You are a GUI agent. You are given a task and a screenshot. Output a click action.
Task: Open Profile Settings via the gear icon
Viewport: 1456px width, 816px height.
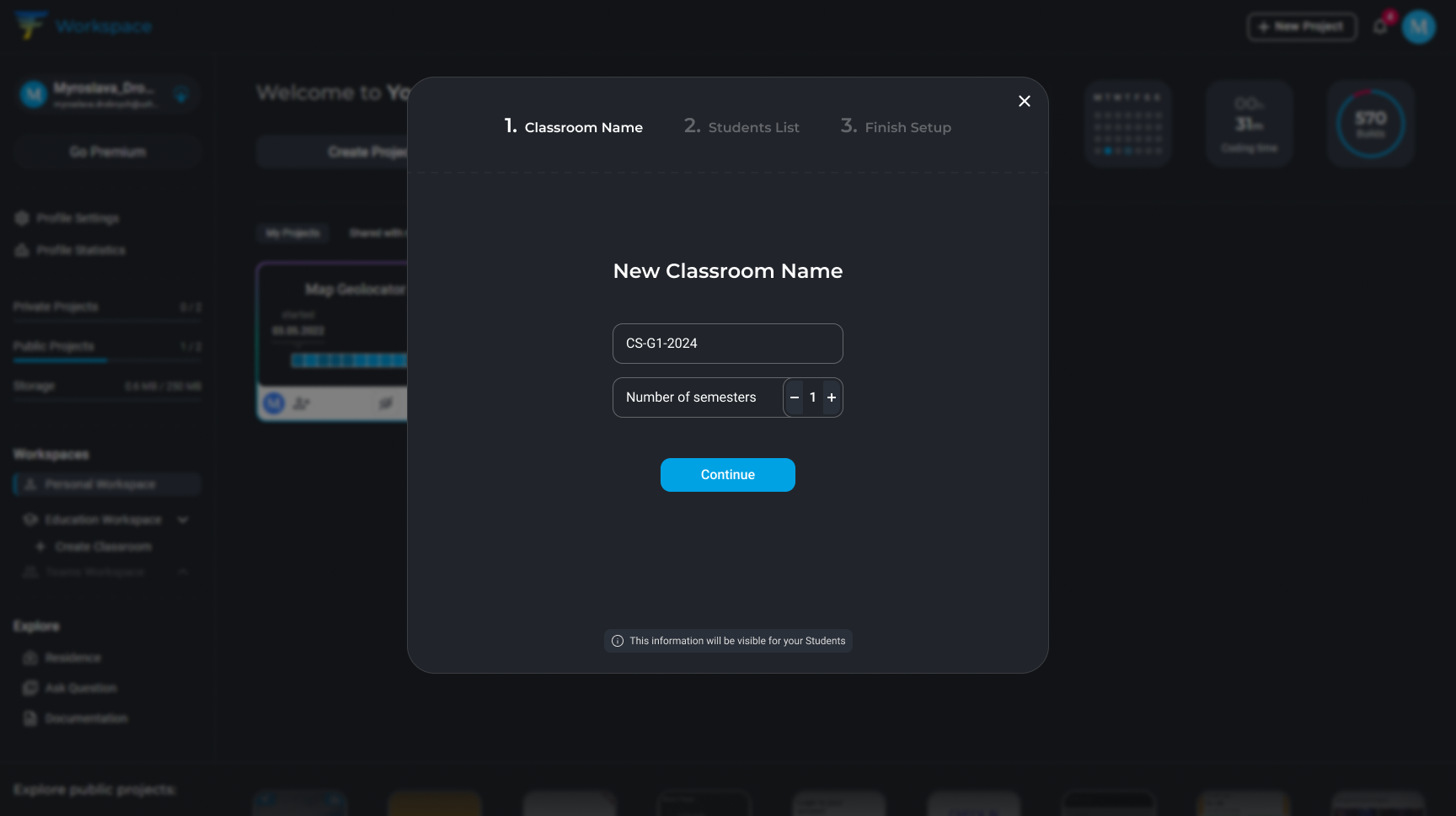[22, 218]
